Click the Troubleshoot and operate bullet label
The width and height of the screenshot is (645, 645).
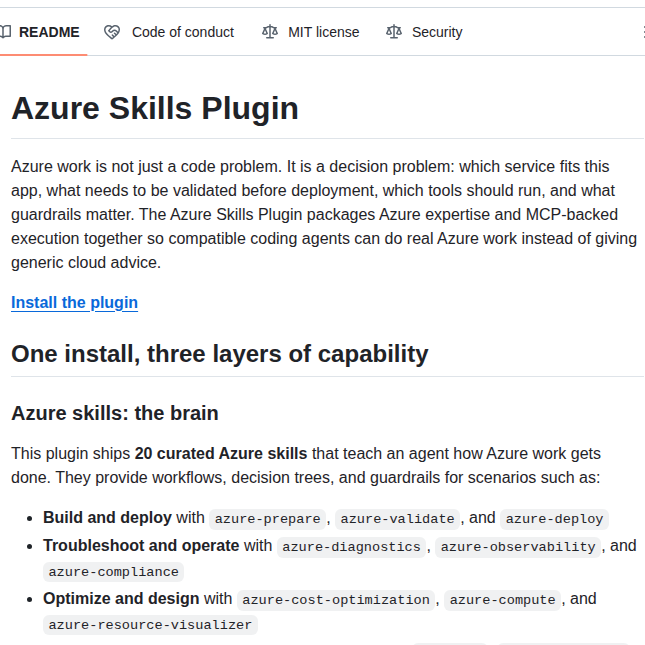tap(141, 545)
